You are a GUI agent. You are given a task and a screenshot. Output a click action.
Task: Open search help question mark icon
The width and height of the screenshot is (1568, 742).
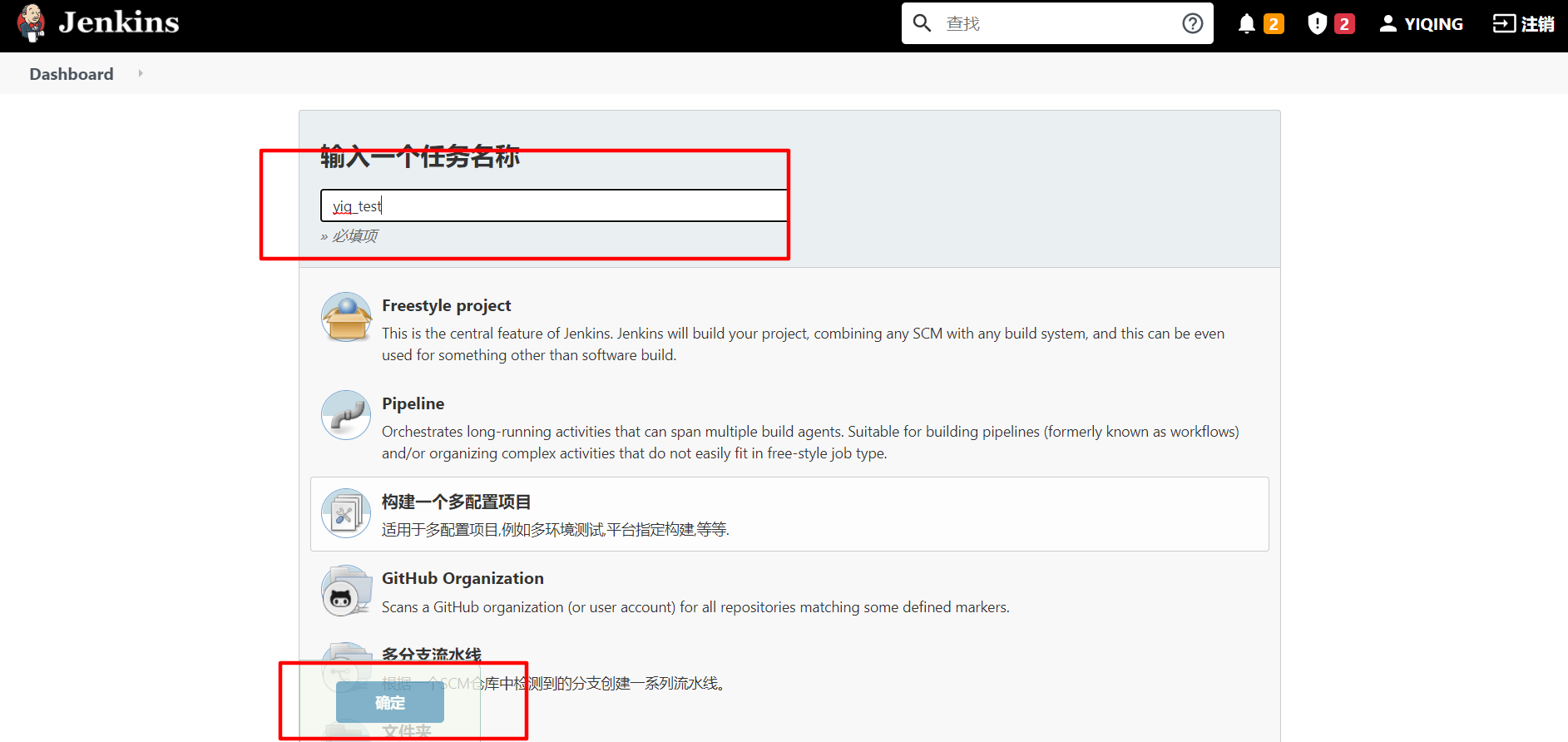tap(1193, 23)
